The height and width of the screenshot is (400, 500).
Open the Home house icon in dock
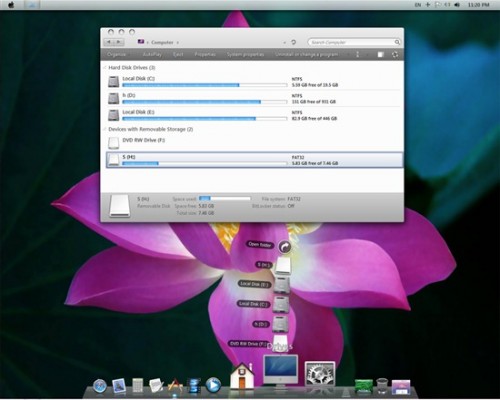(242, 376)
